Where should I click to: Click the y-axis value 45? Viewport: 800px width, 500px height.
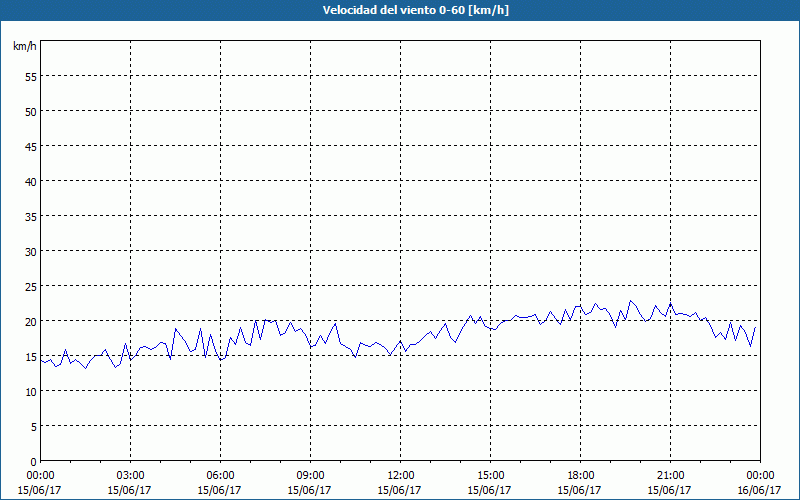tap(31, 146)
